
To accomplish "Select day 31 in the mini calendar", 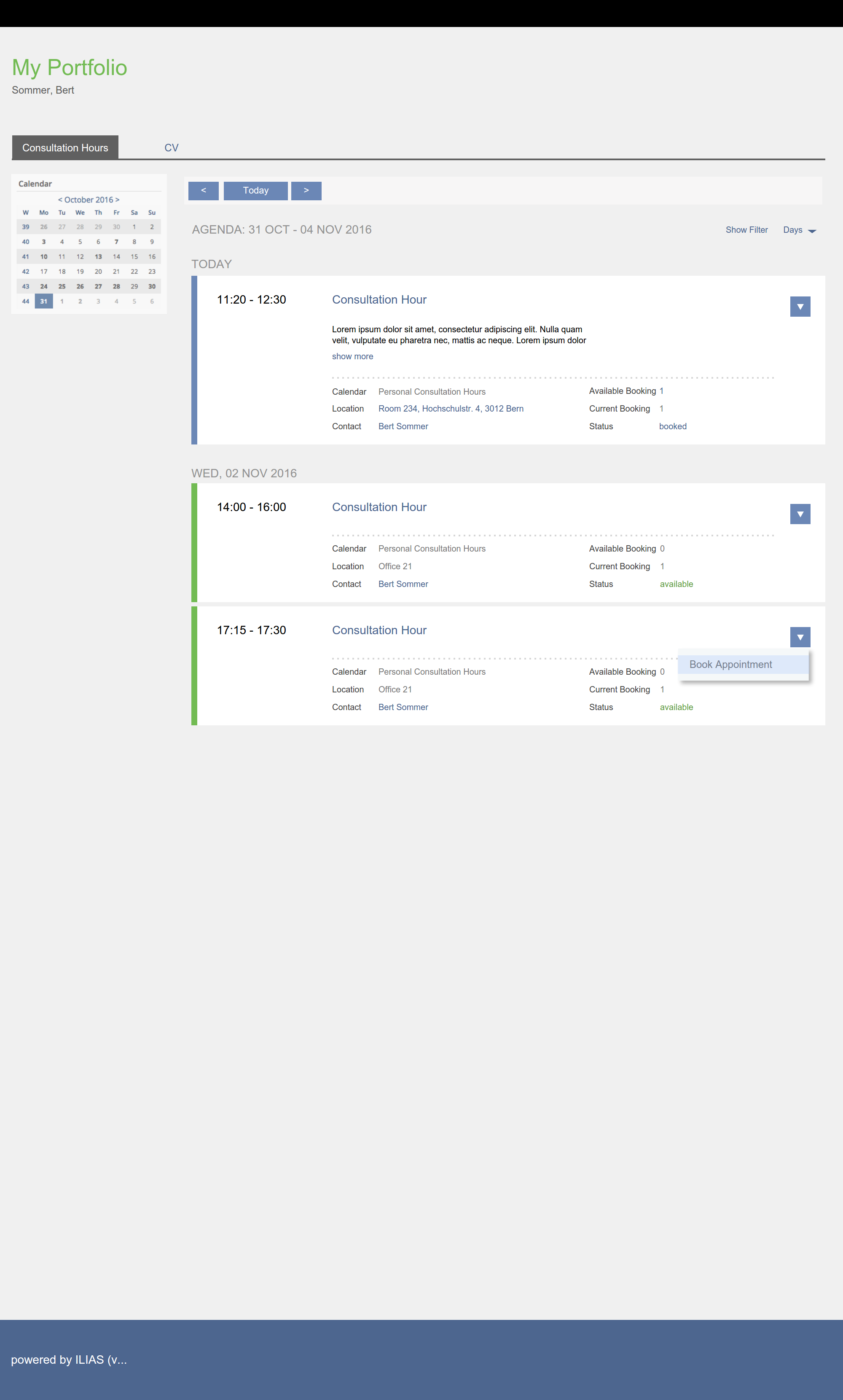I will tap(44, 302).
